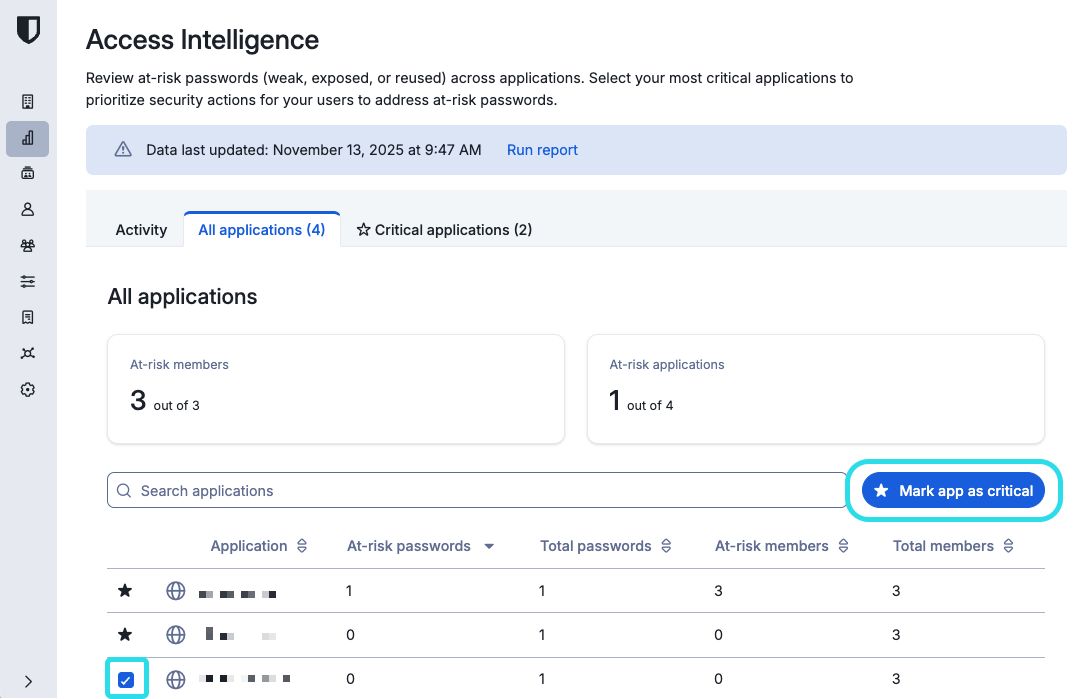The height and width of the screenshot is (699, 1092).
Task: Open Groups via the multi-person sidebar icon
Action: click(x=28, y=245)
